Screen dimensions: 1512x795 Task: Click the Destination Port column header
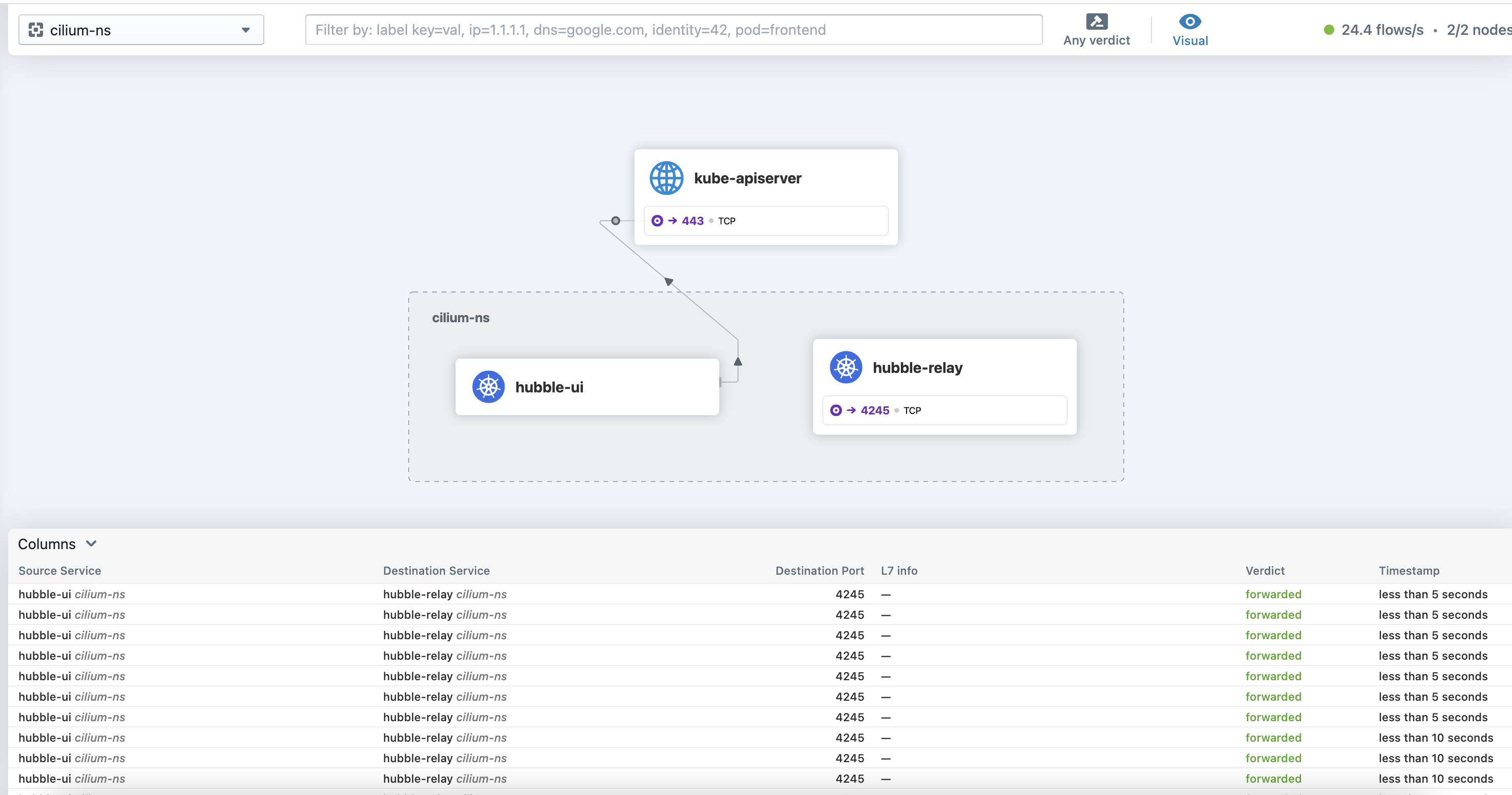click(x=820, y=571)
